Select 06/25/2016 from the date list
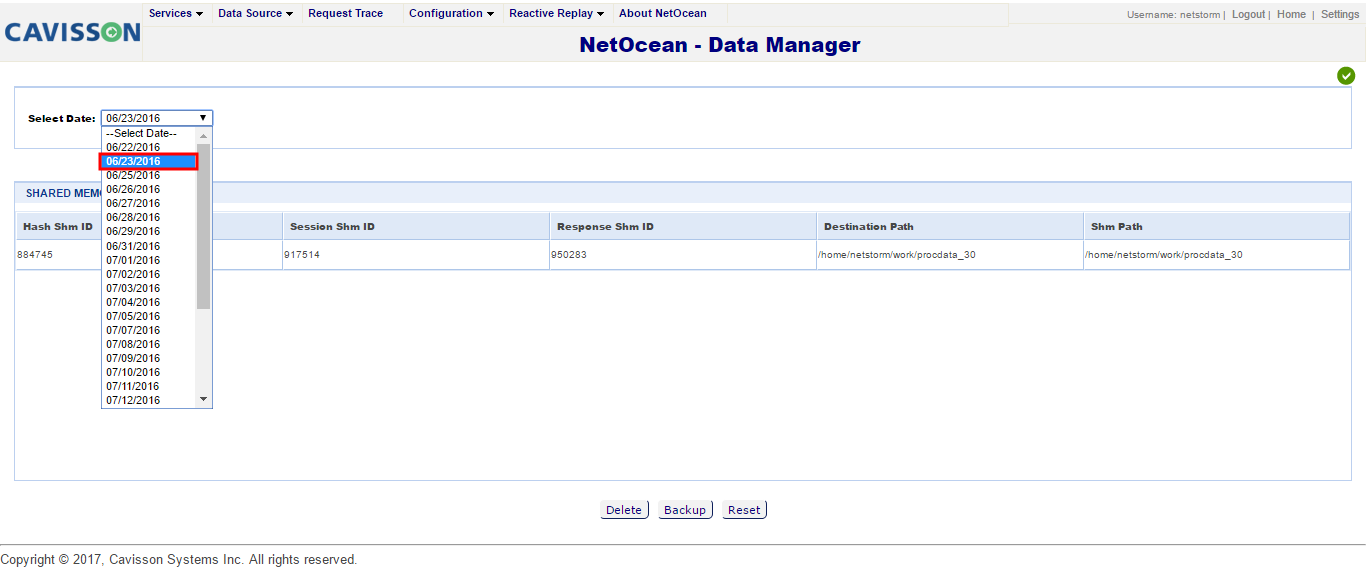 pos(149,175)
